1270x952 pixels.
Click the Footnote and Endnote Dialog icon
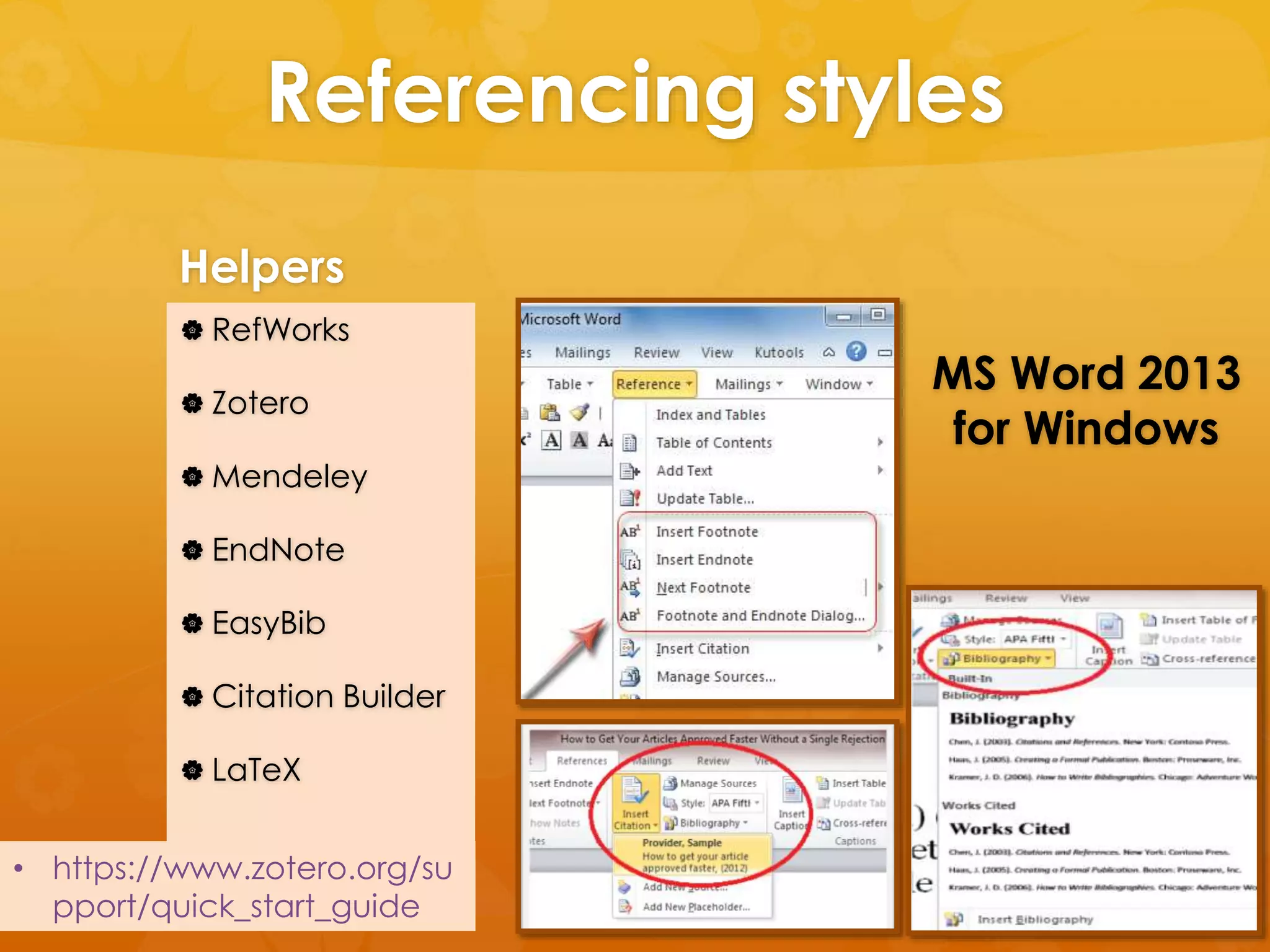tap(630, 615)
